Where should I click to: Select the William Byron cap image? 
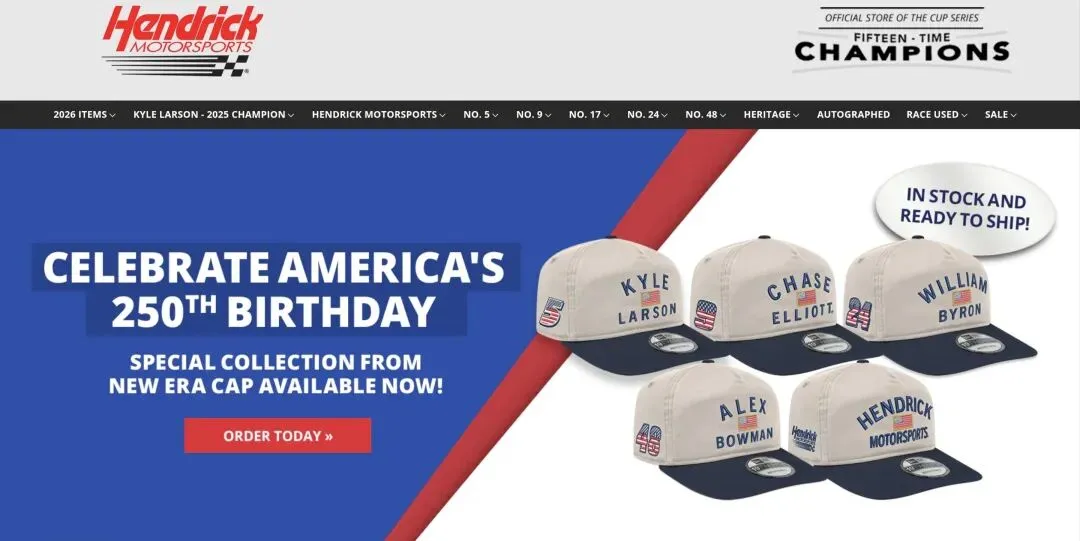tap(937, 303)
